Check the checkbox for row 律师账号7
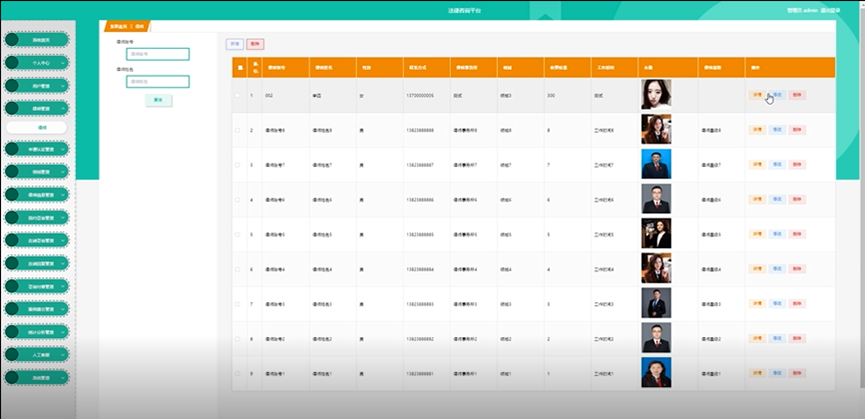 click(238, 165)
